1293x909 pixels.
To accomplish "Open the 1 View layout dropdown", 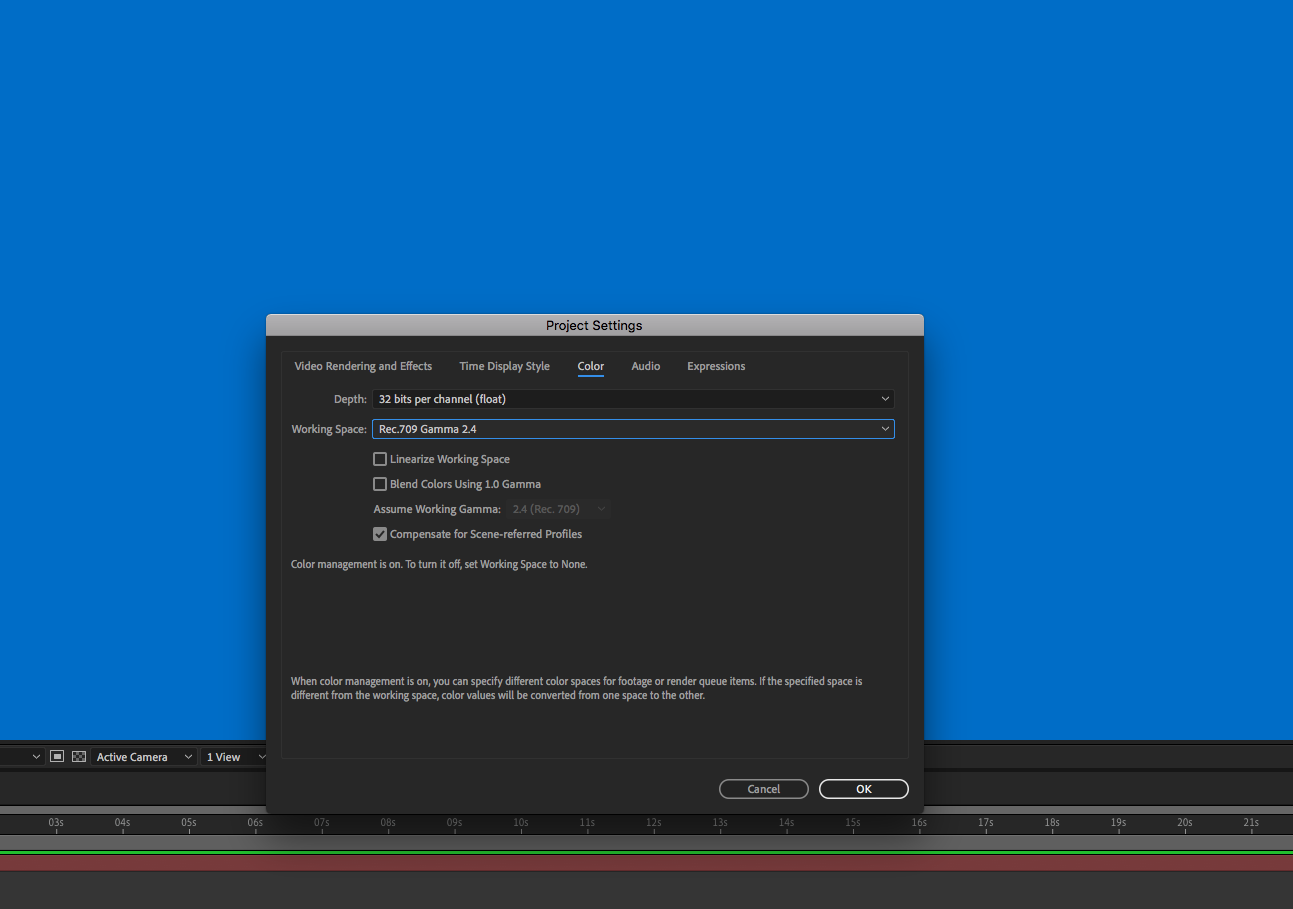I will pos(235,757).
